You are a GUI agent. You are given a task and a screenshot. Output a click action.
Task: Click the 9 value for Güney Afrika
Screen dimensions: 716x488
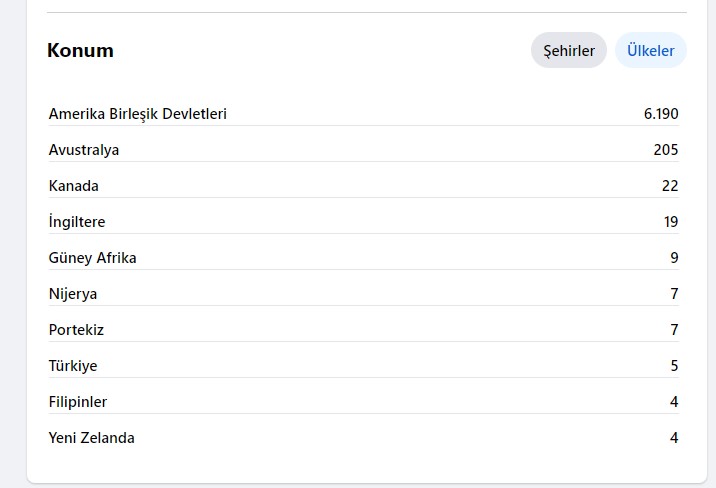click(674, 258)
